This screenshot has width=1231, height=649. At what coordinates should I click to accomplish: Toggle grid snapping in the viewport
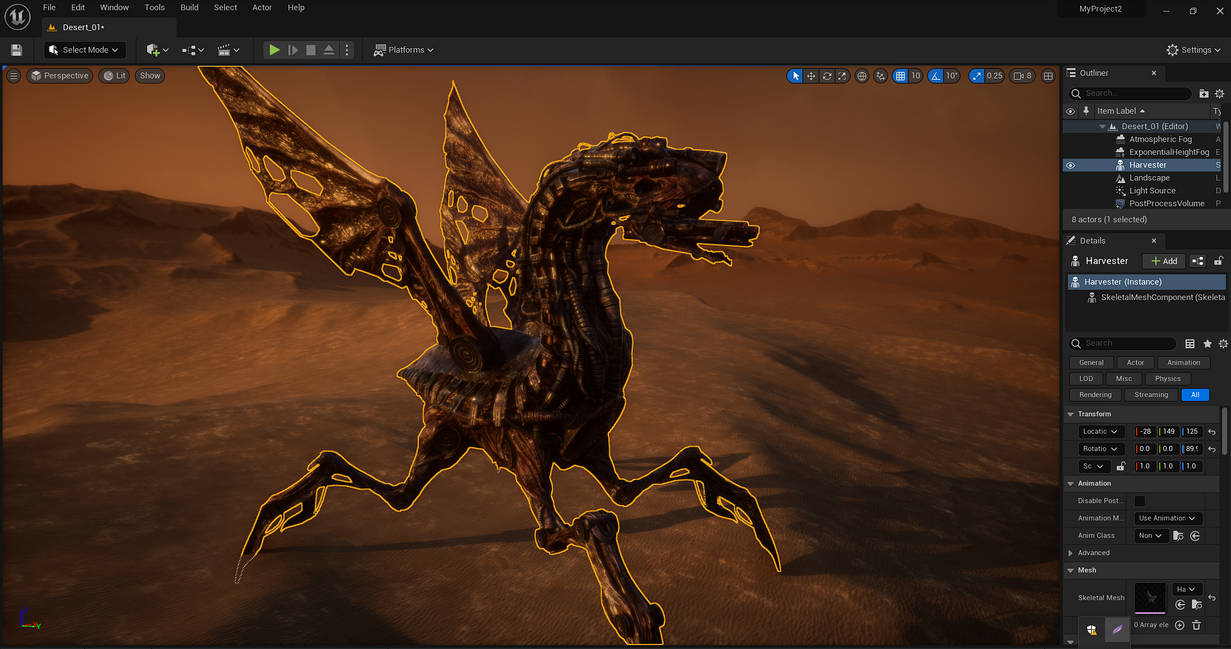pos(901,75)
